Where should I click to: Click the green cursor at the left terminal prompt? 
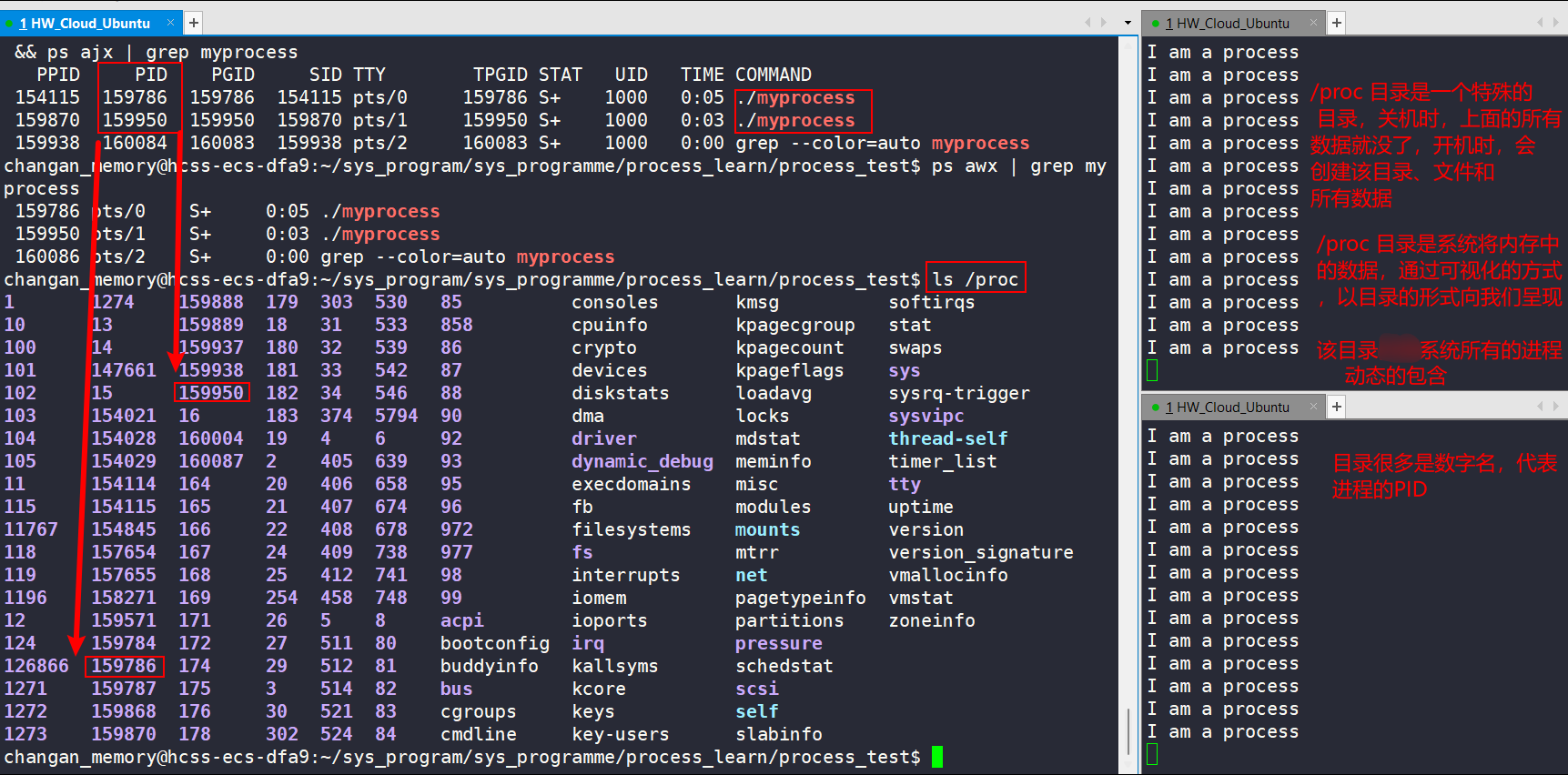(x=936, y=757)
